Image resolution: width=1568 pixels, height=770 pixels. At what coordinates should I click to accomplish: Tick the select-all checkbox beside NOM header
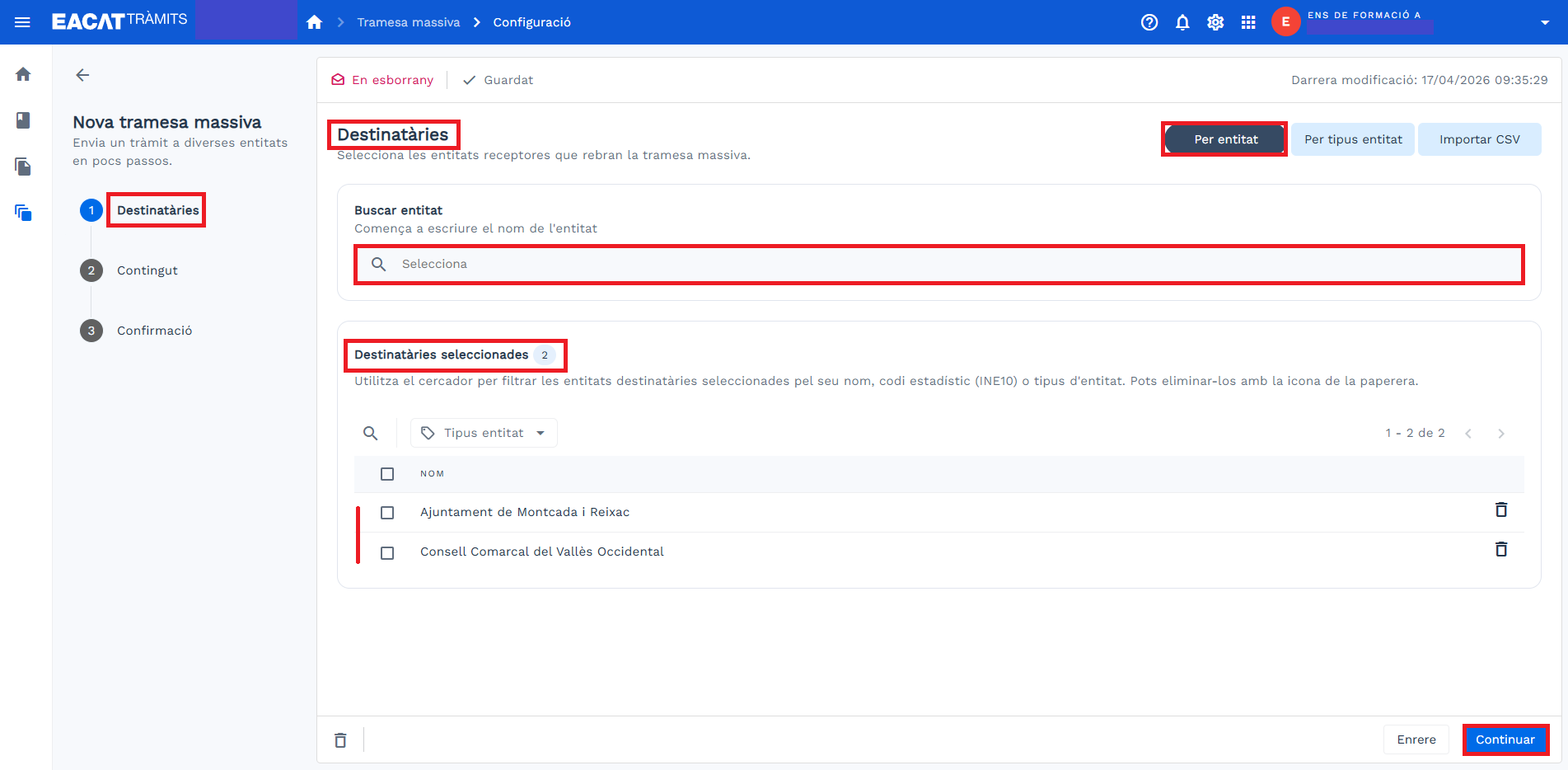pos(387,474)
